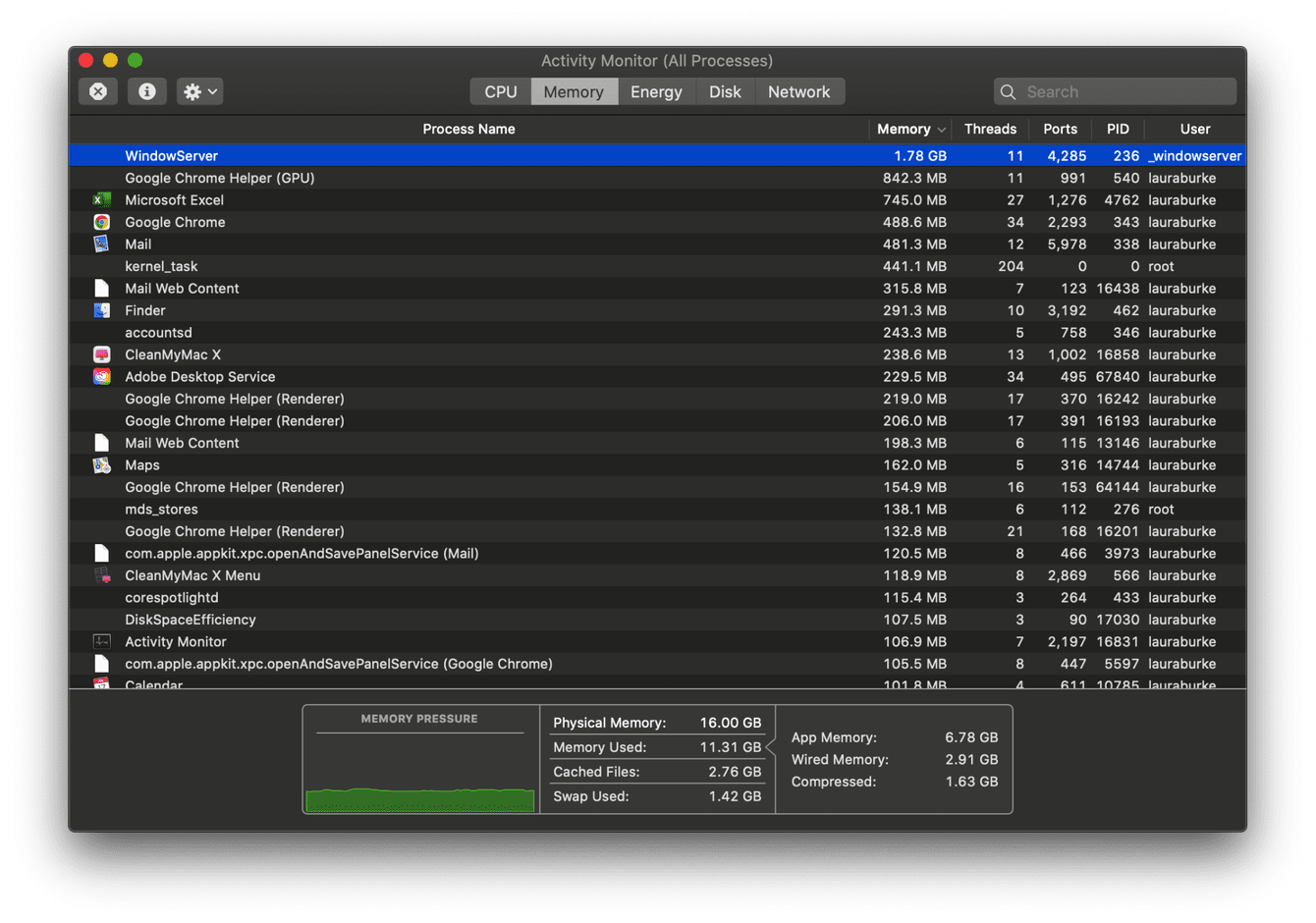The image size is (1316, 923).
Task: Open the gear action menu dropdown
Action: tap(200, 91)
